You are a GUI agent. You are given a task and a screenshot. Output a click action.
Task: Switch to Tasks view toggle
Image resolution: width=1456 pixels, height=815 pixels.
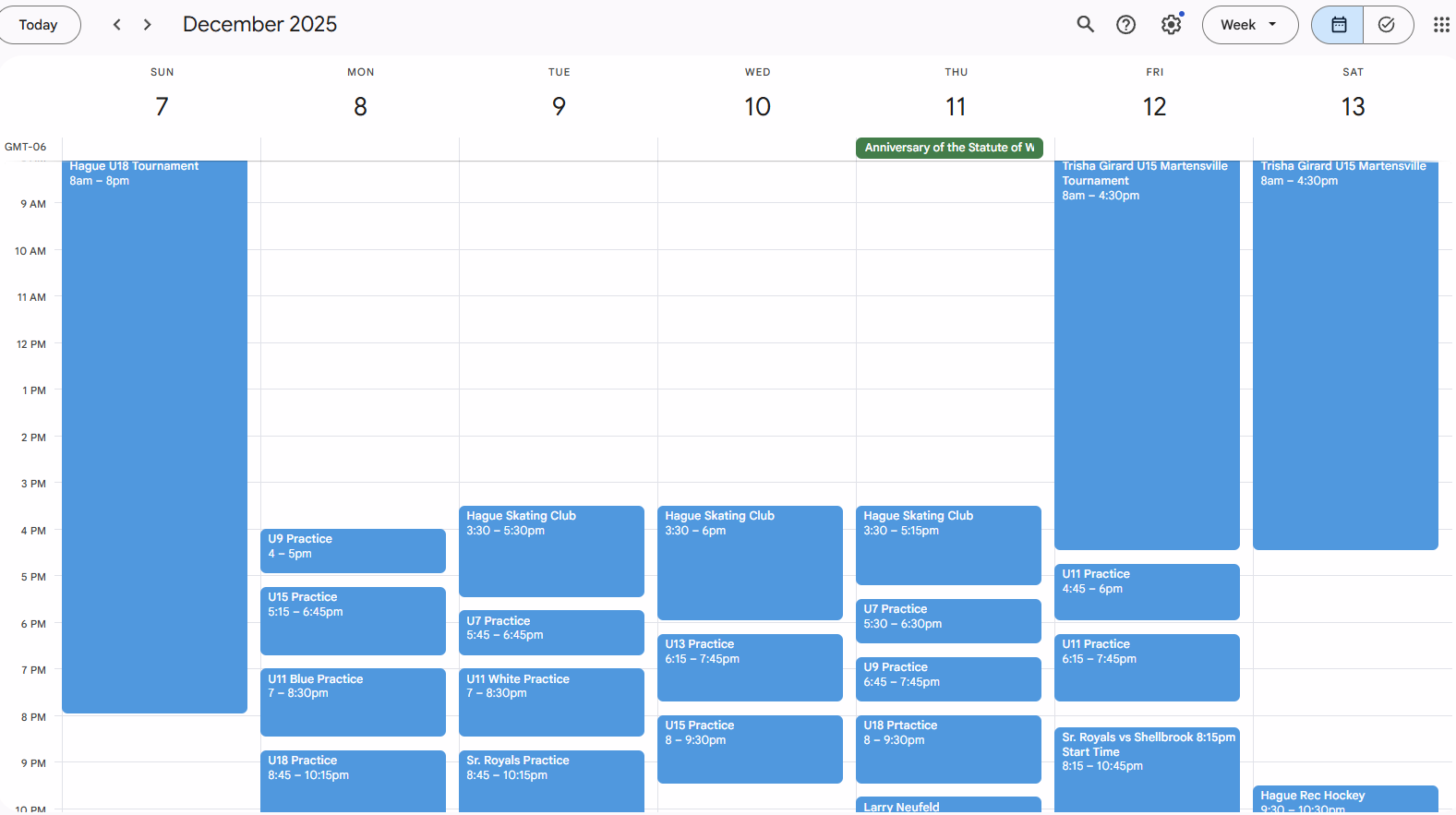tap(1387, 25)
